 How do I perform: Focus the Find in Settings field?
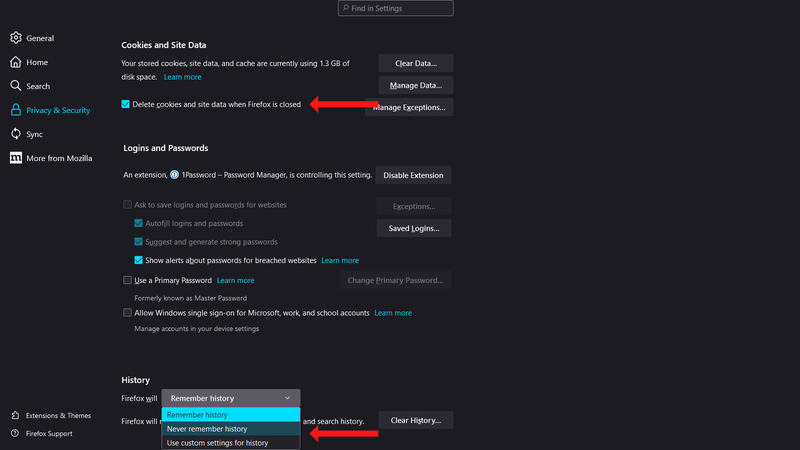tap(400, 8)
